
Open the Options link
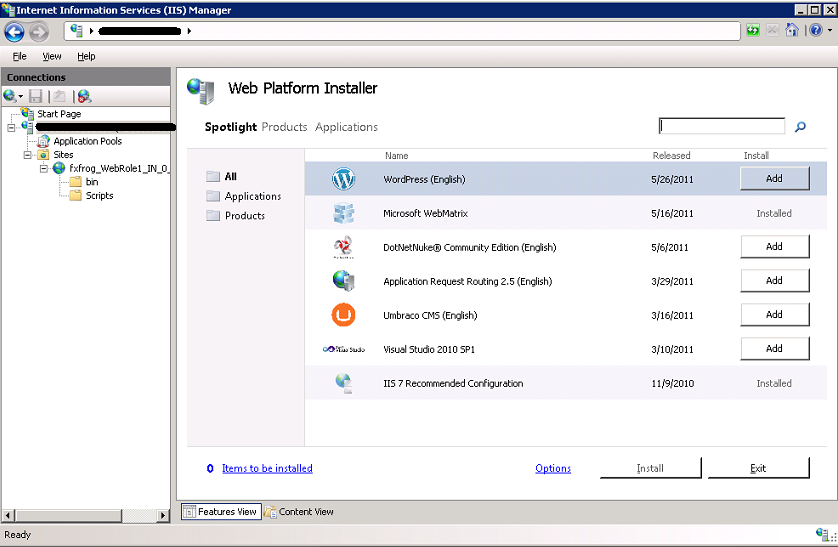tap(553, 468)
